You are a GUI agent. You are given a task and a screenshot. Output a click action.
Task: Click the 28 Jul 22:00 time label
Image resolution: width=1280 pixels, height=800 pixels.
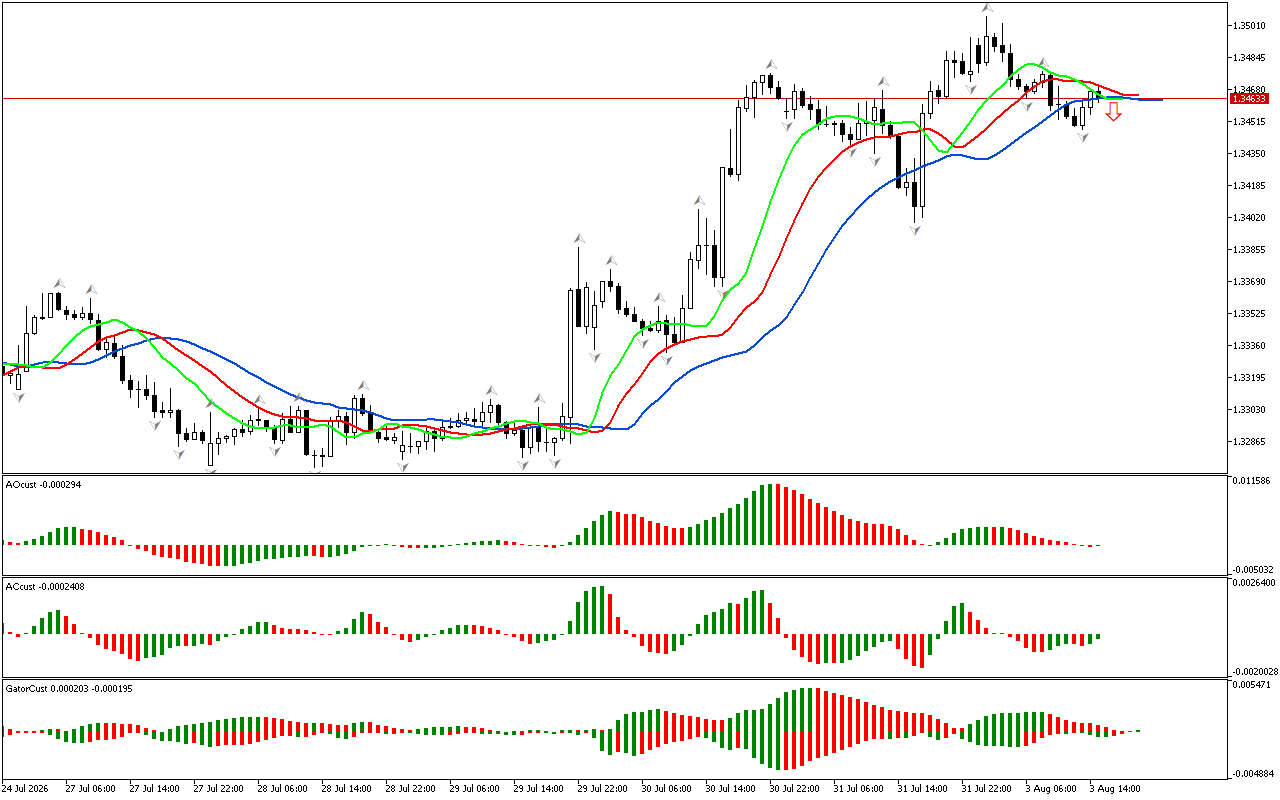(x=409, y=788)
